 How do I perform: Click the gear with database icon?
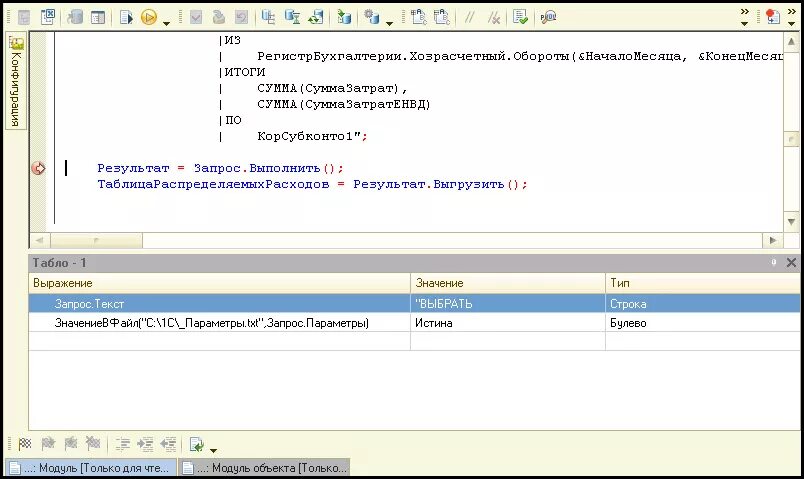372,17
